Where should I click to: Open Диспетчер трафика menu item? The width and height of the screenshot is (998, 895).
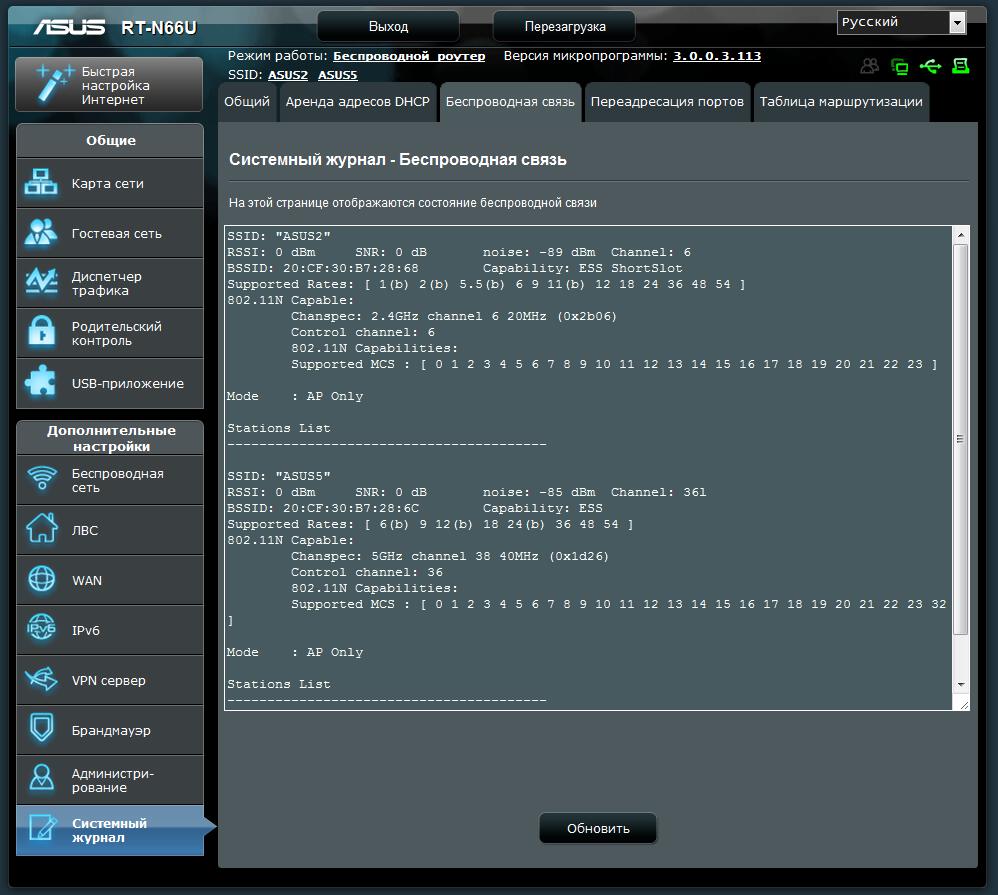click(110, 283)
